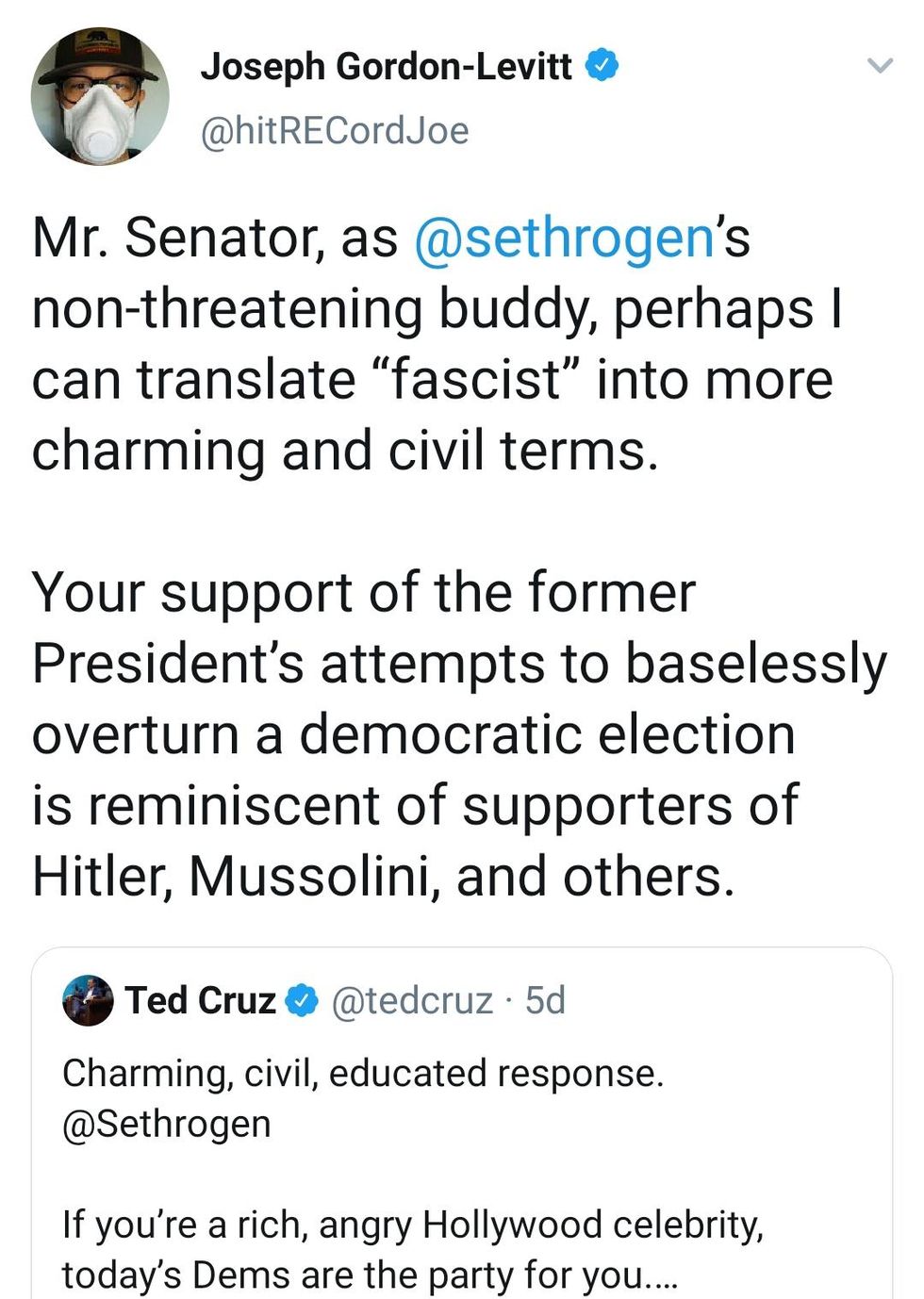Image resolution: width=924 pixels, height=1299 pixels.
Task: Open Ted Cruz's small profile avatar
Action: pyautogui.click(x=88, y=1001)
